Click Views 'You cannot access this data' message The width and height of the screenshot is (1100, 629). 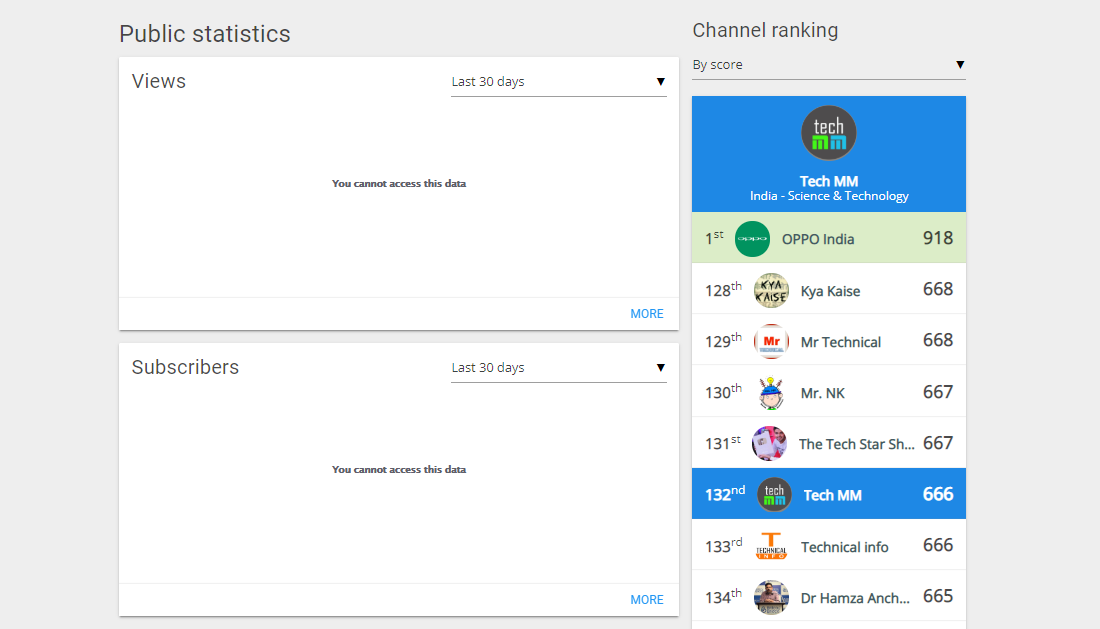pos(398,184)
